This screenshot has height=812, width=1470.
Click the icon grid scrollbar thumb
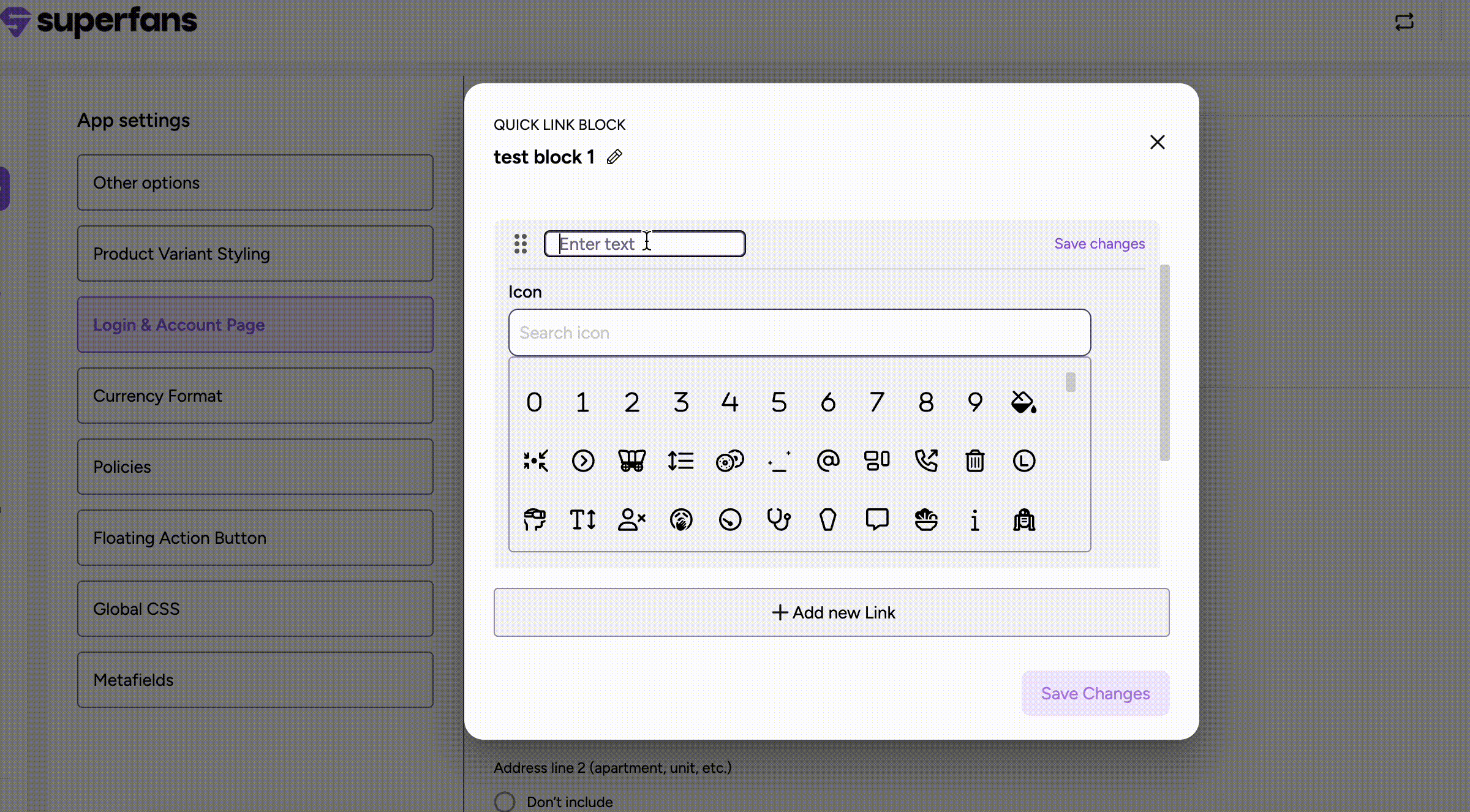(1070, 382)
